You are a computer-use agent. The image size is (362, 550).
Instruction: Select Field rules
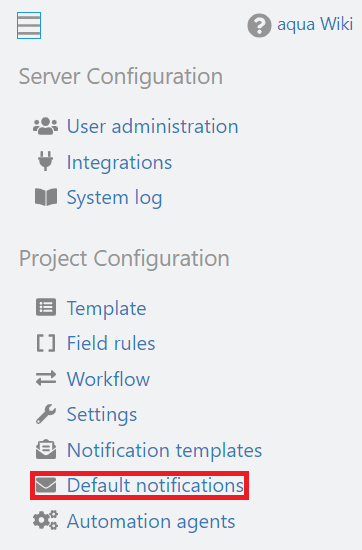[x=111, y=343]
